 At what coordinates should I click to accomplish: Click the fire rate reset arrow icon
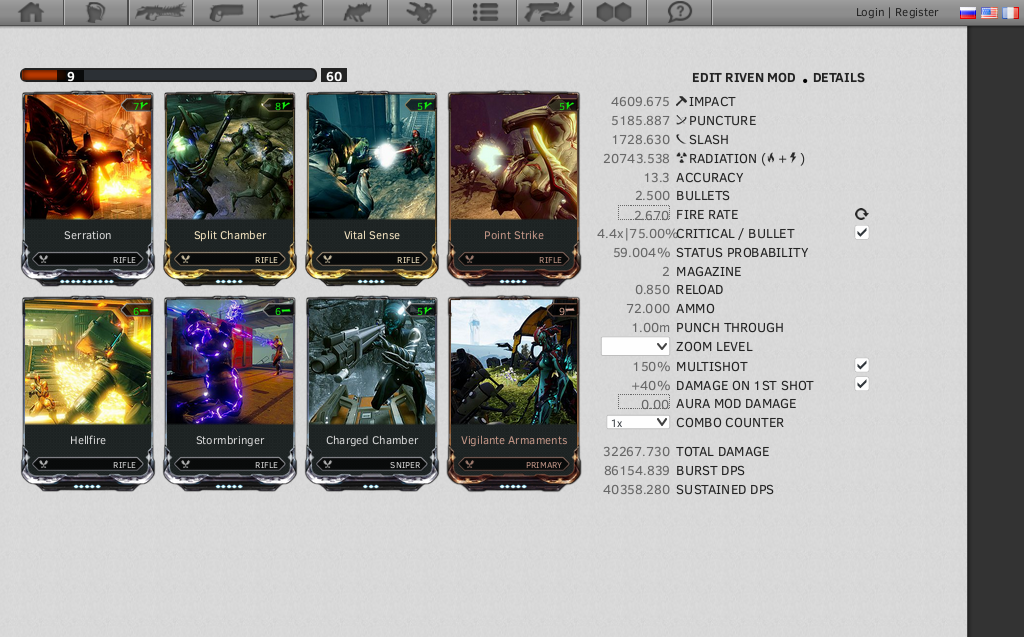click(861, 214)
